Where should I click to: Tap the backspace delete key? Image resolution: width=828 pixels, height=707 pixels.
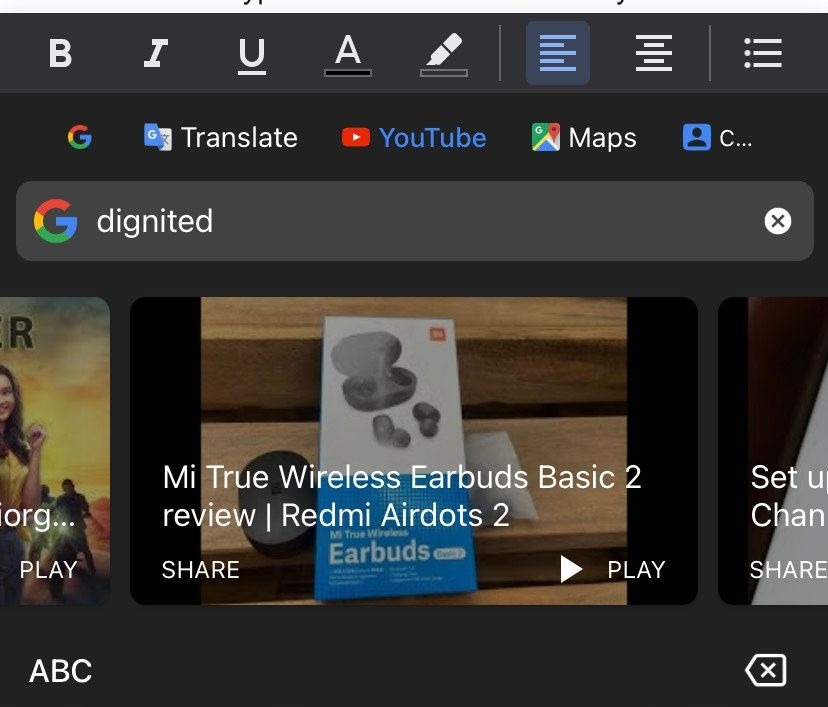[x=766, y=671]
